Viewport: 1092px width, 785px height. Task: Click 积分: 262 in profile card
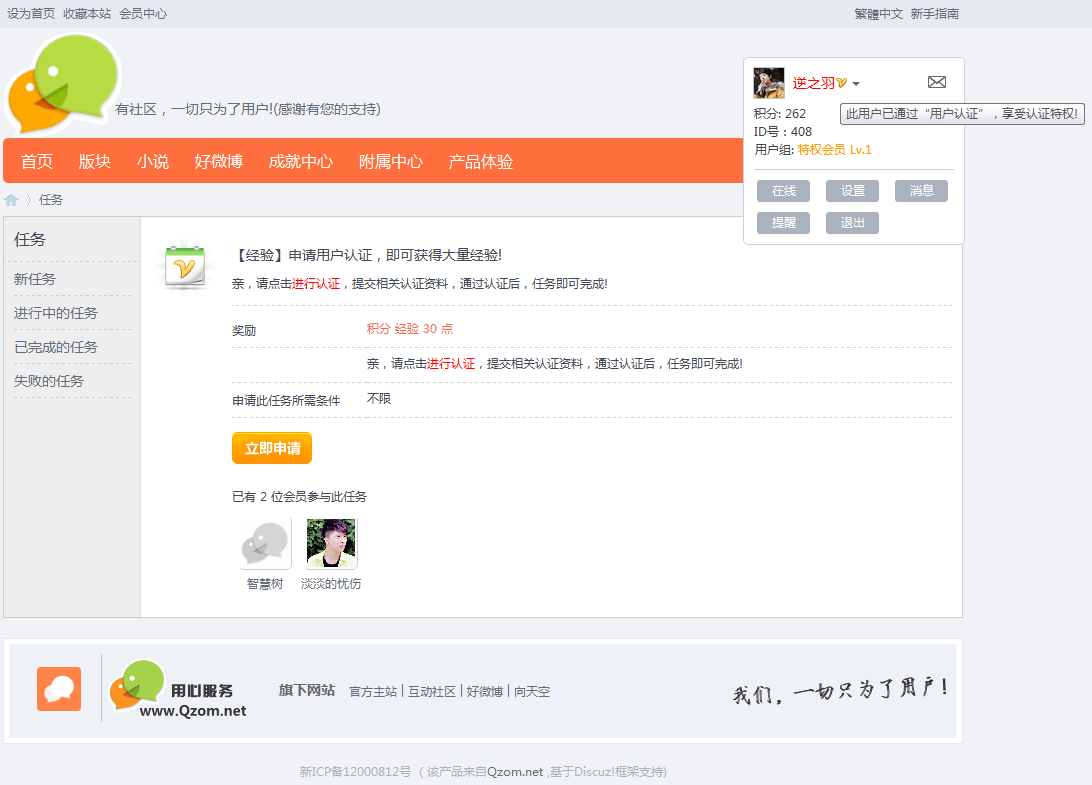click(x=780, y=114)
